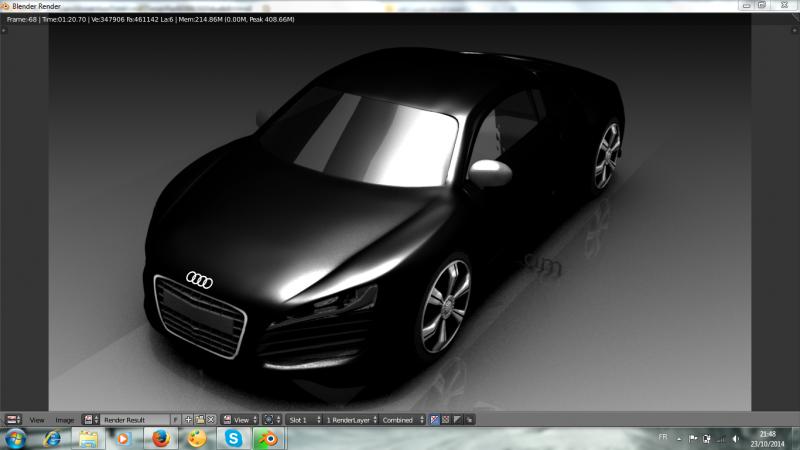The width and height of the screenshot is (800, 450).
Task: Toggle Color and Alpha channel display
Action: (434, 420)
